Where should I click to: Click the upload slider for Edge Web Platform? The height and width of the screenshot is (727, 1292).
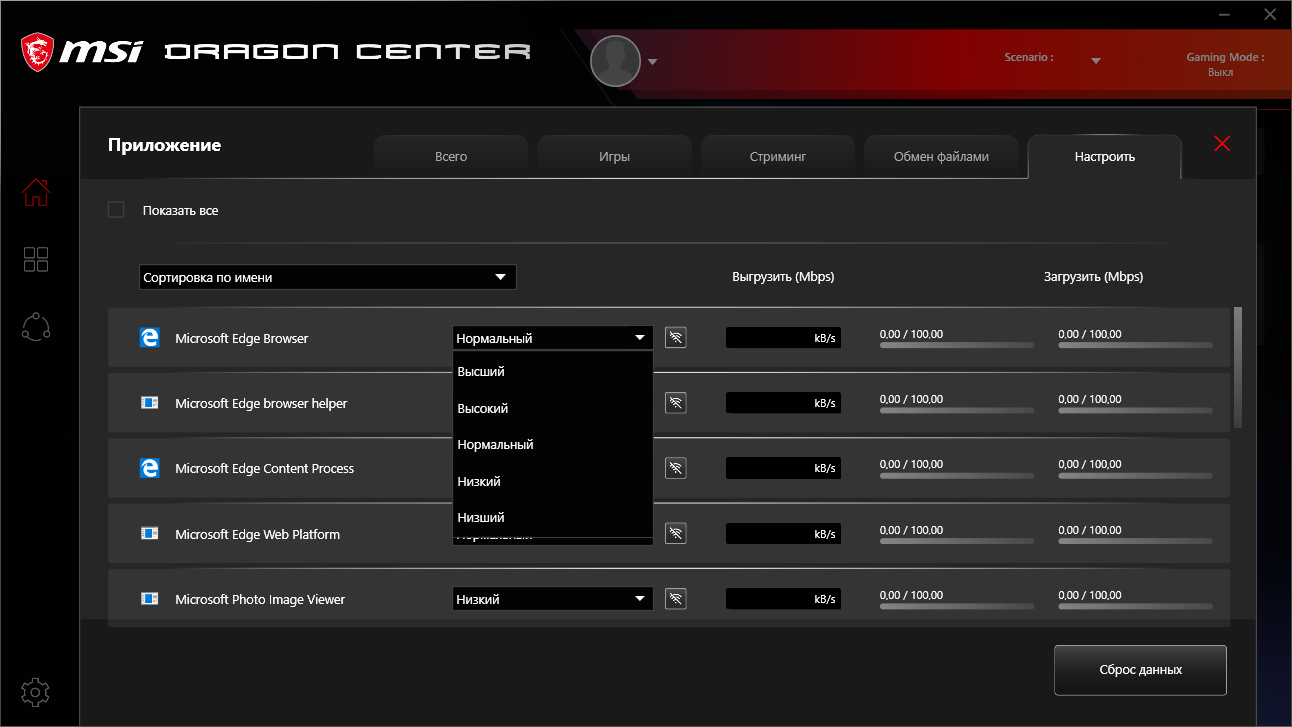tap(957, 541)
